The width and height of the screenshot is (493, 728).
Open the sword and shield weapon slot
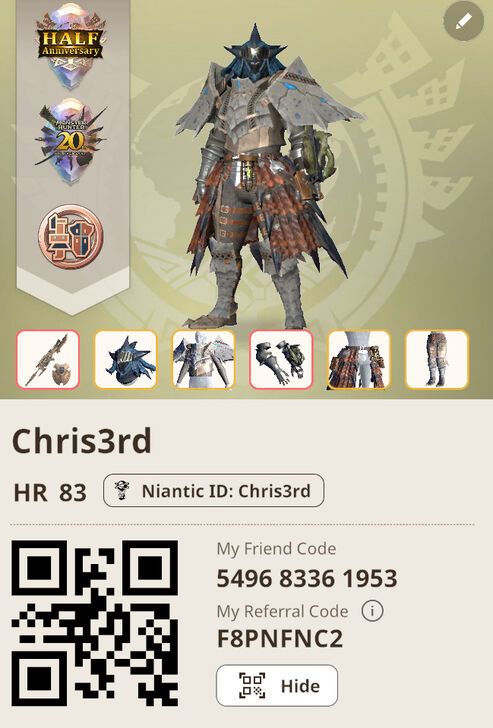tap(48, 359)
